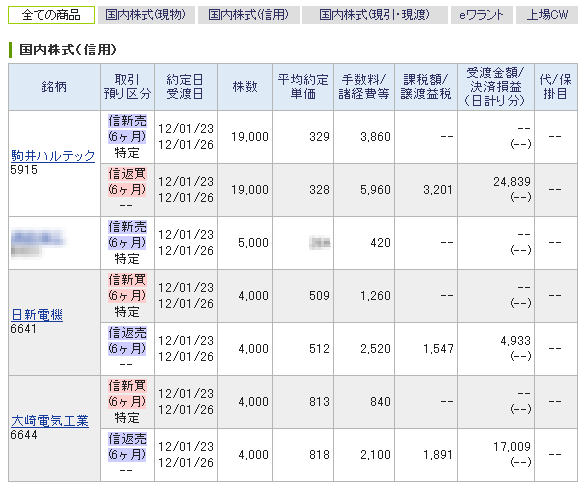Click the 株数 column header

click(x=245, y=87)
